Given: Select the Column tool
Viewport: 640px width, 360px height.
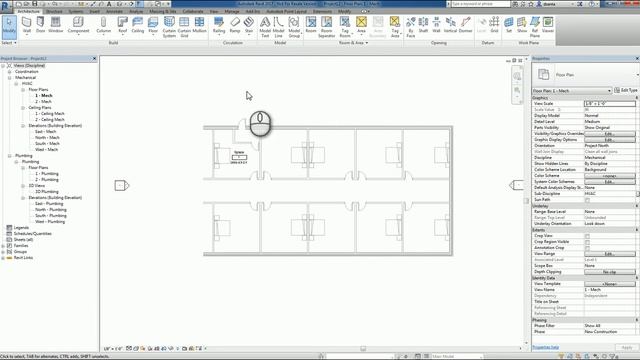Looking at the screenshot, I should tap(103, 25).
